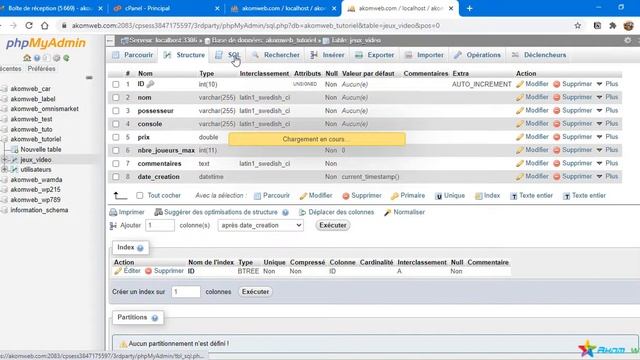This screenshot has height=360, width=640.
Task: Check the nbre_joueurs_max column checkbox
Action: [x=116, y=151]
